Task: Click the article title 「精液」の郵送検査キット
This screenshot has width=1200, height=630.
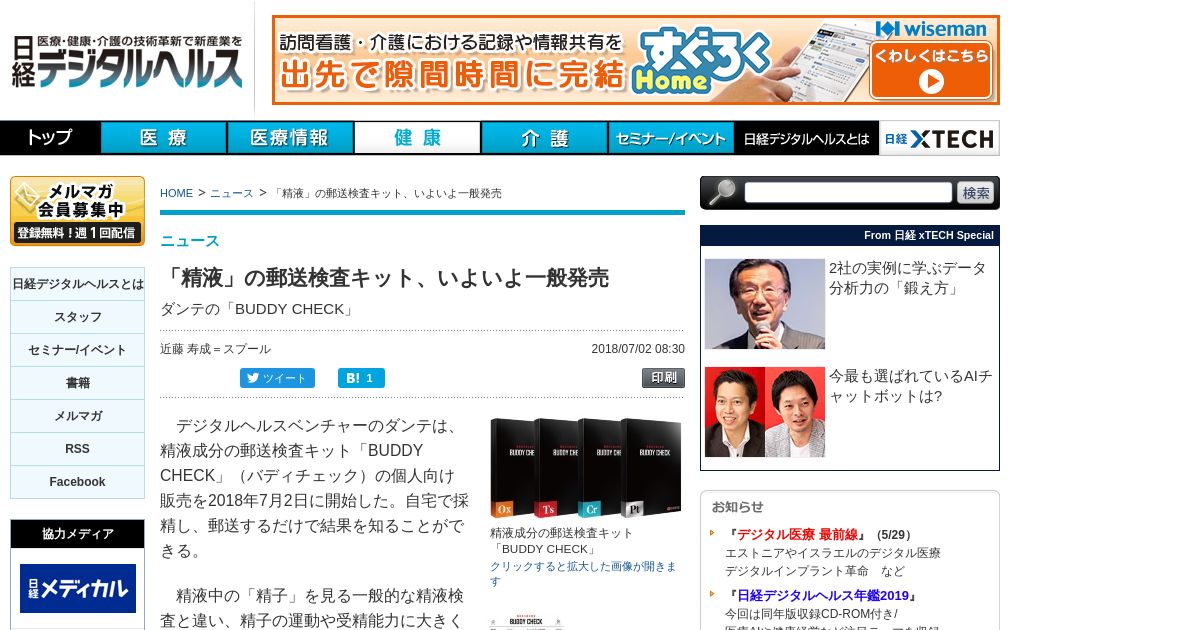Action: coord(385,278)
